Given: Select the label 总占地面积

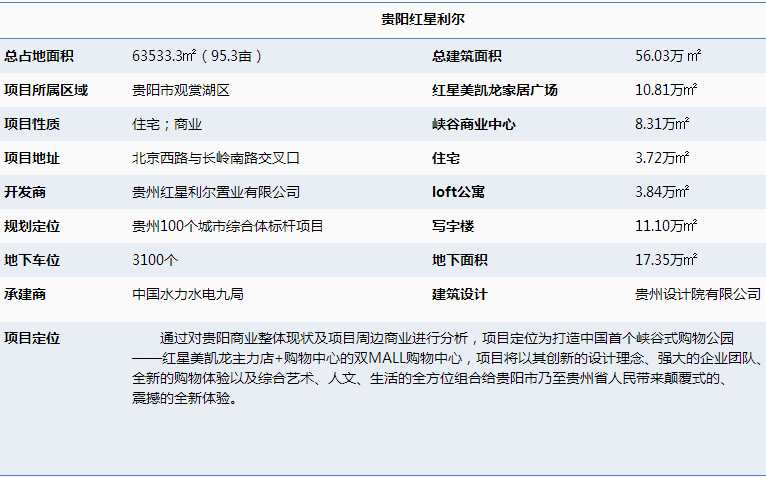Looking at the screenshot, I should tap(39, 56).
